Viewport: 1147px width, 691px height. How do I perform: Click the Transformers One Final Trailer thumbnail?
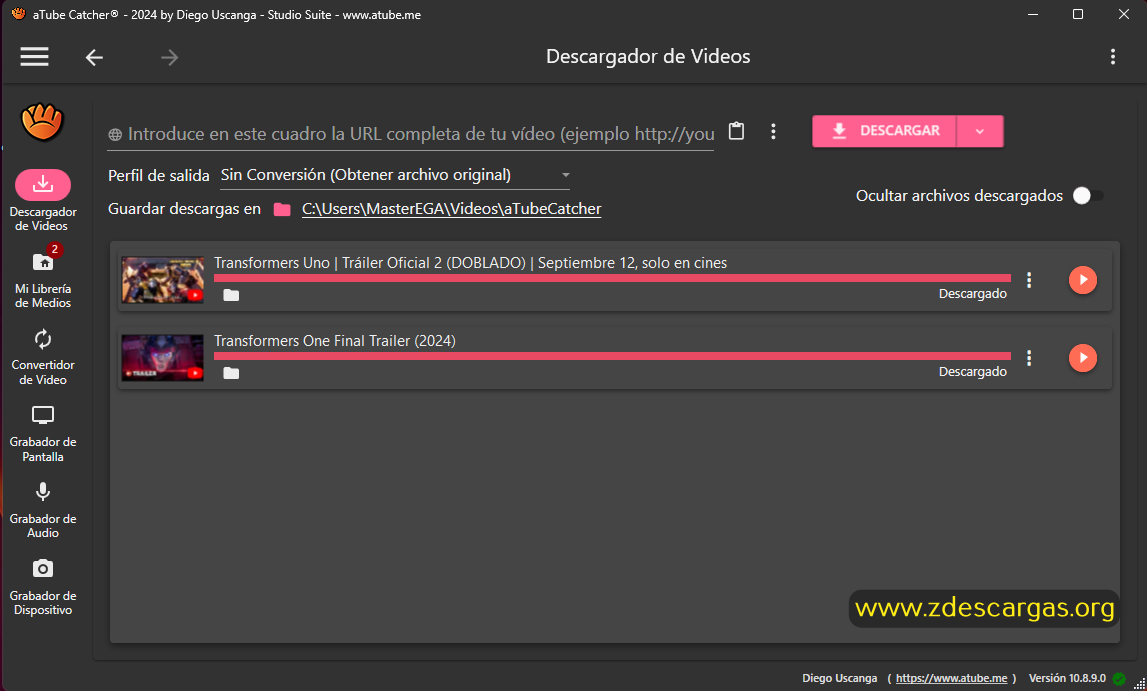pos(162,358)
